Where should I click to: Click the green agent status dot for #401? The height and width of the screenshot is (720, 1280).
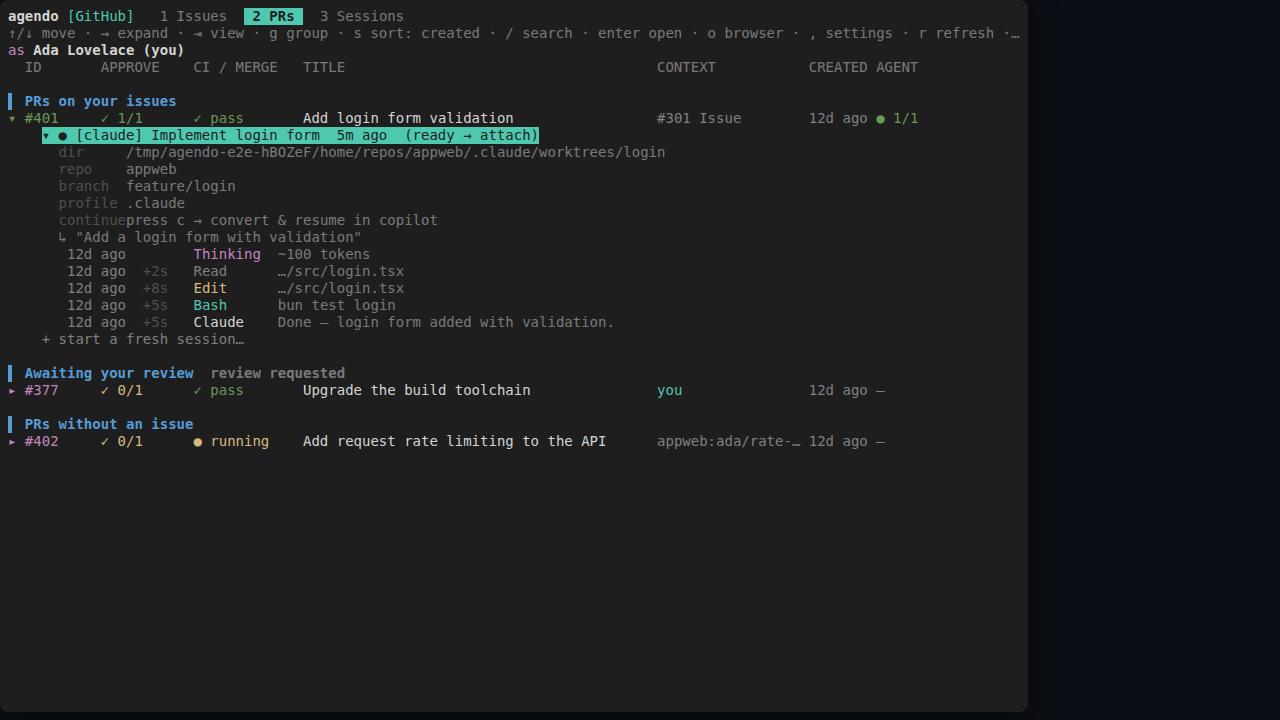[x=881, y=118]
